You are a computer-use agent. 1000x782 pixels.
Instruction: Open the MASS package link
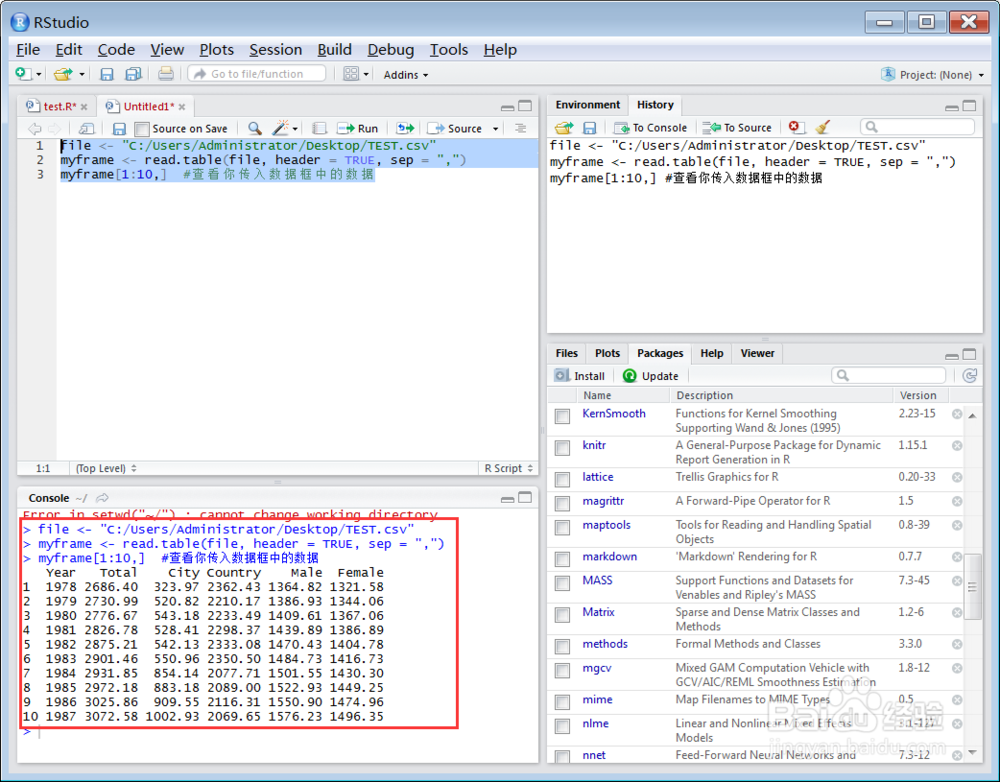click(597, 580)
